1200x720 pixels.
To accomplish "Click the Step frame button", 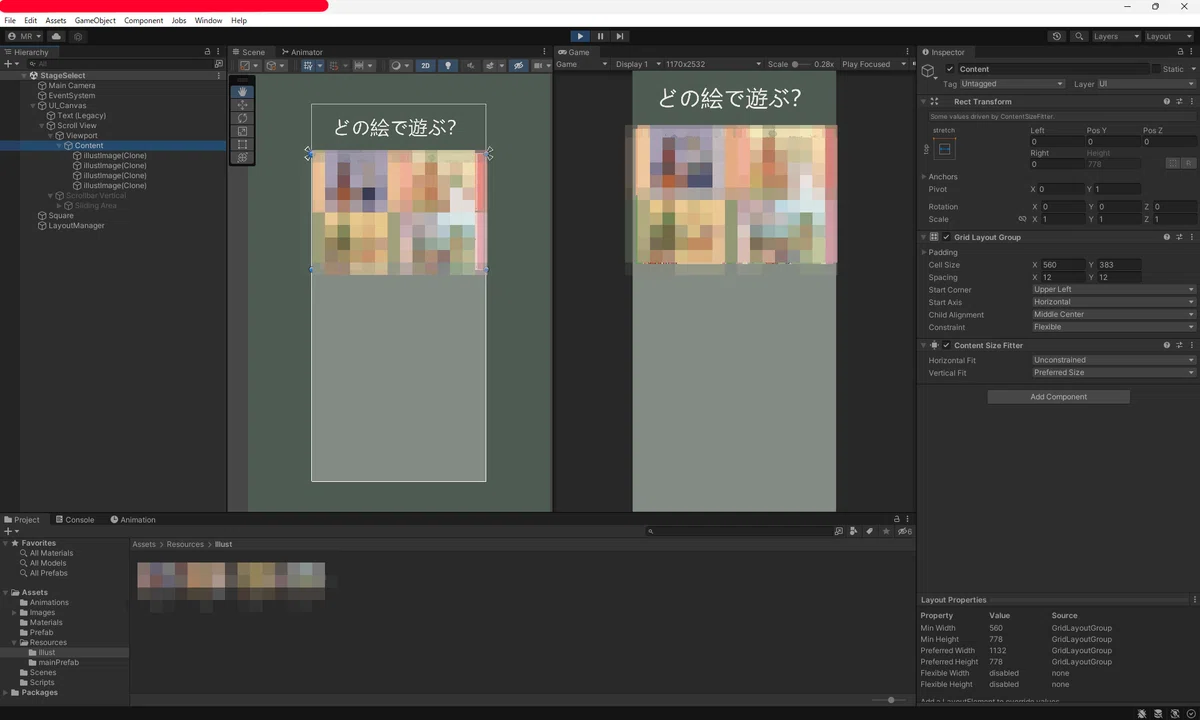I will (x=620, y=36).
